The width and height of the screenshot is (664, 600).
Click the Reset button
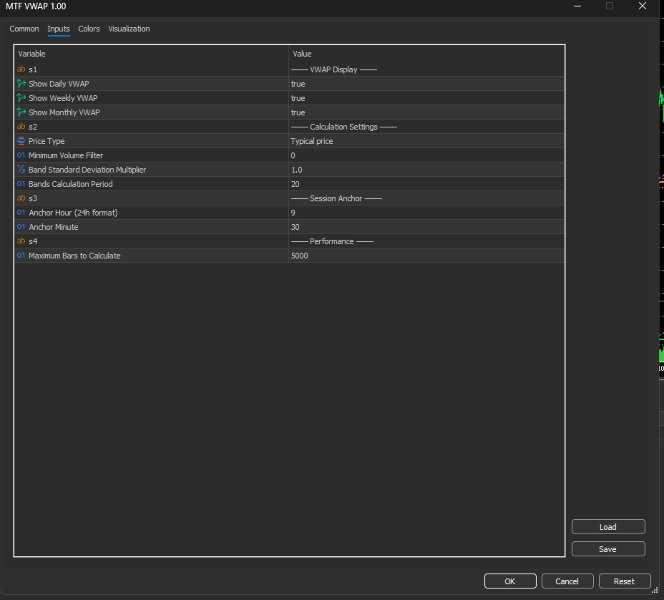(x=624, y=581)
